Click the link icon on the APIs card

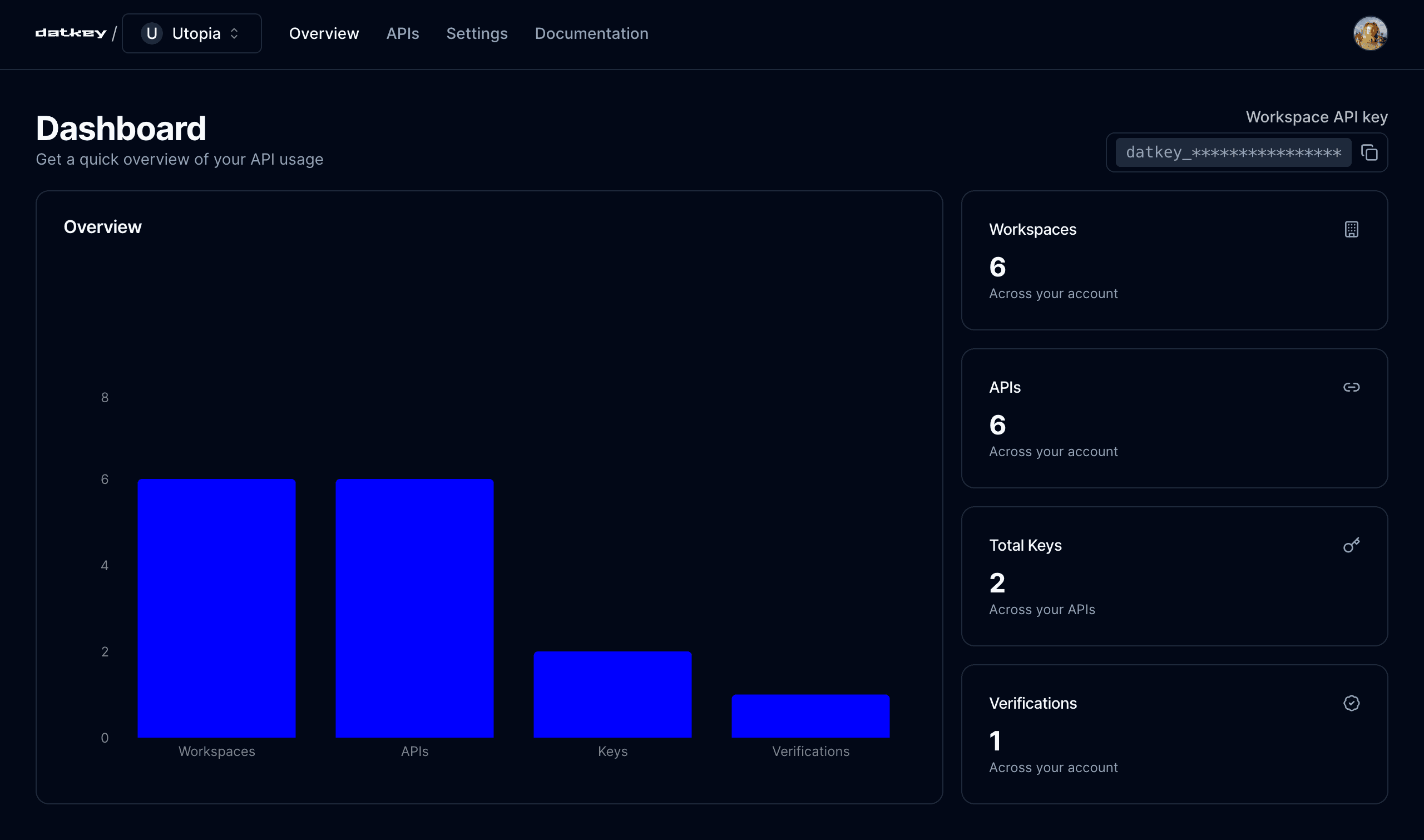tap(1352, 387)
